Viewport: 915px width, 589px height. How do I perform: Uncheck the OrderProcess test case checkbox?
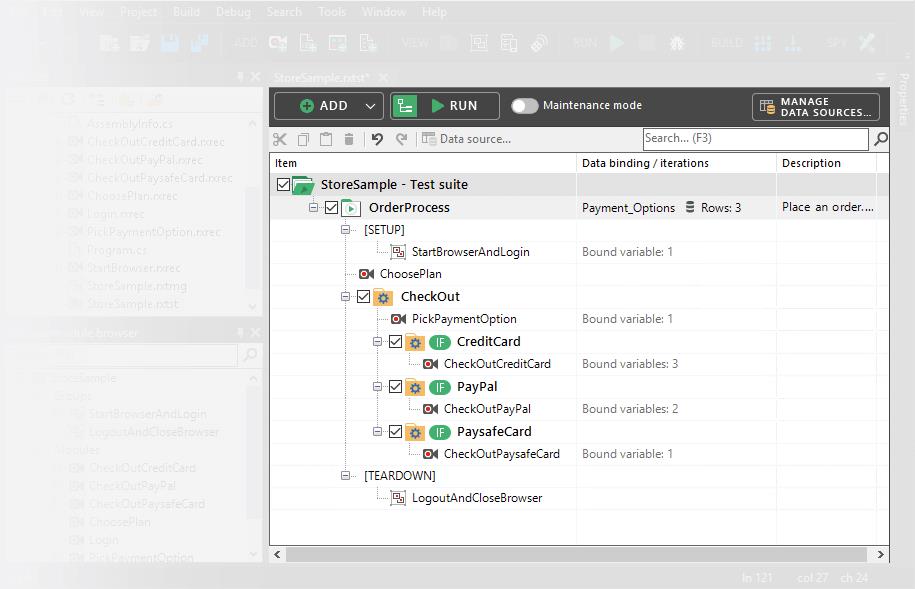[331, 208]
